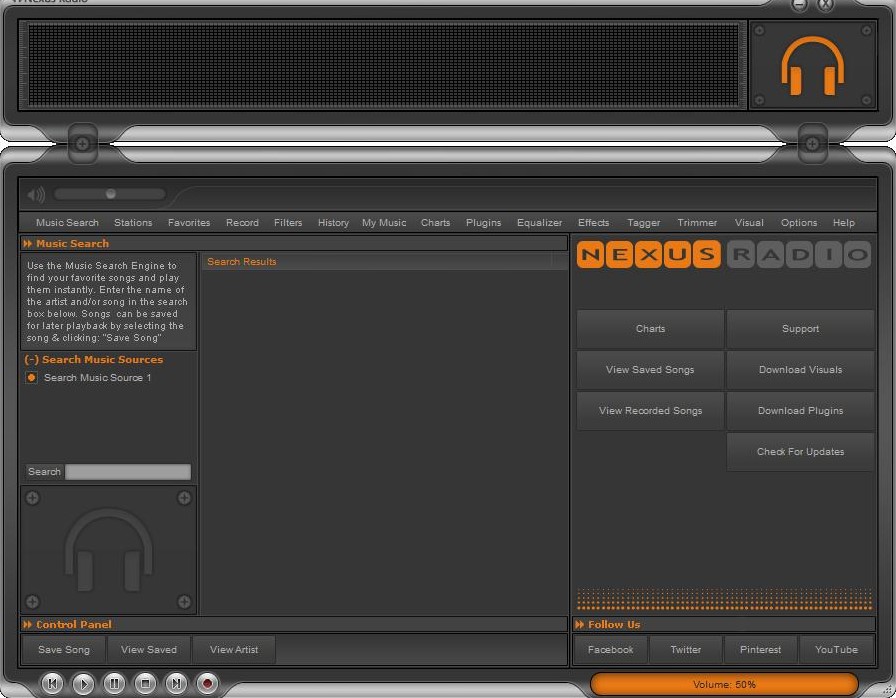Stop playback using the stop button
Screen dimensions: 896x698
(146, 684)
